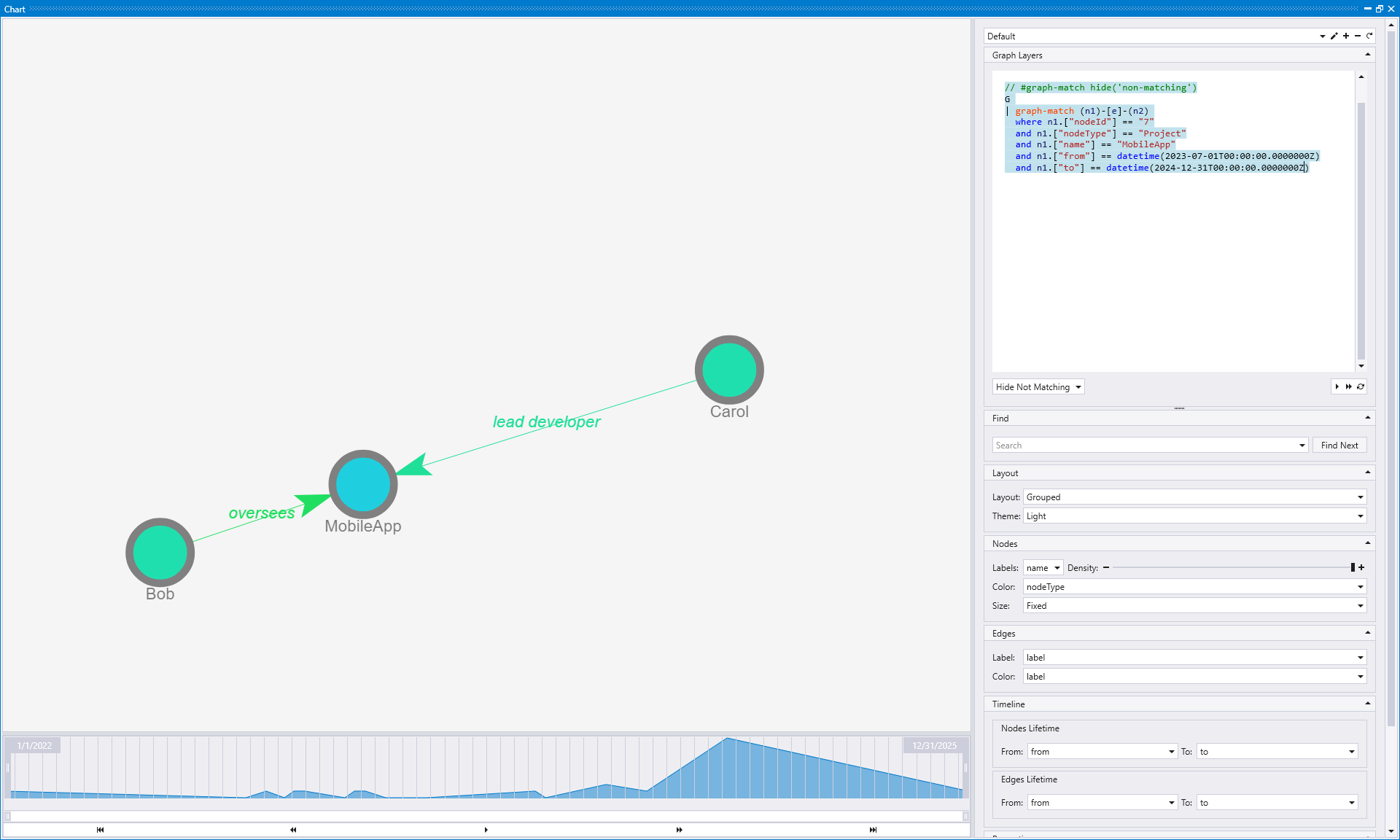
Task: Run the graph layer query play icon
Action: (x=1337, y=387)
